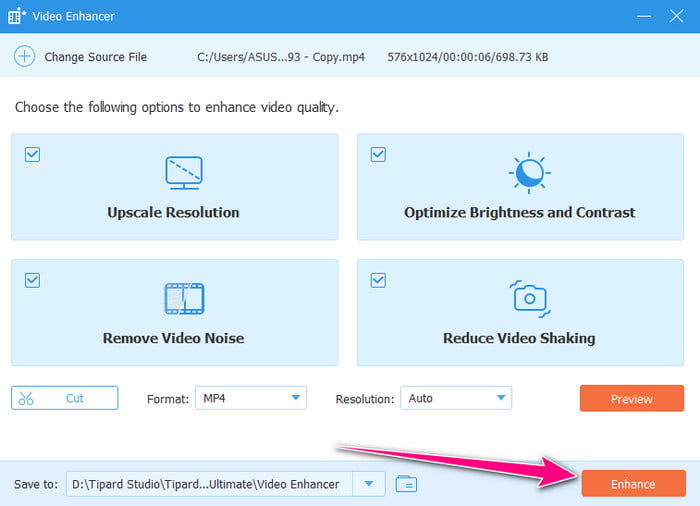Click the Change Source File label
This screenshot has width=700, height=506.
[x=95, y=57]
